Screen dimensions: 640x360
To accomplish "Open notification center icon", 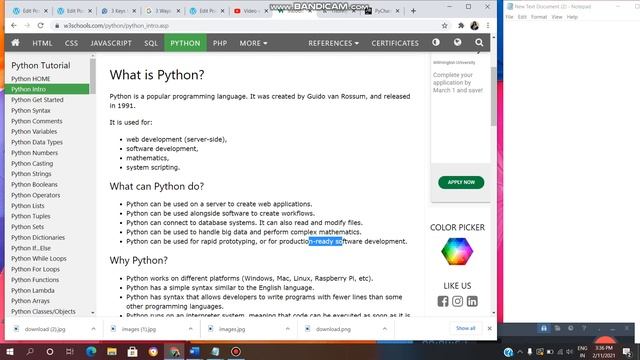I will coord(627,351).
